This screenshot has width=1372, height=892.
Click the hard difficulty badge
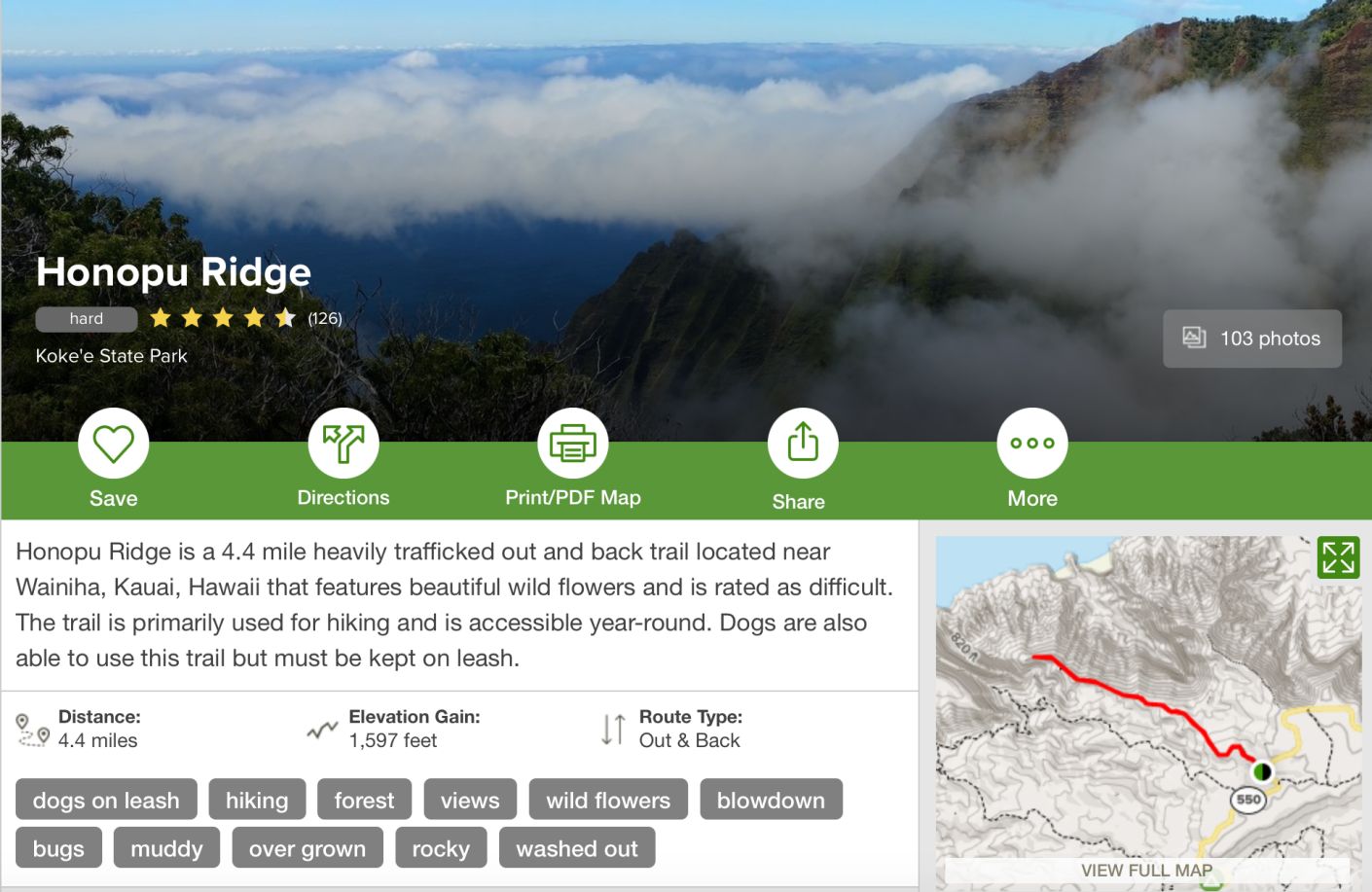tap(86, 319)
